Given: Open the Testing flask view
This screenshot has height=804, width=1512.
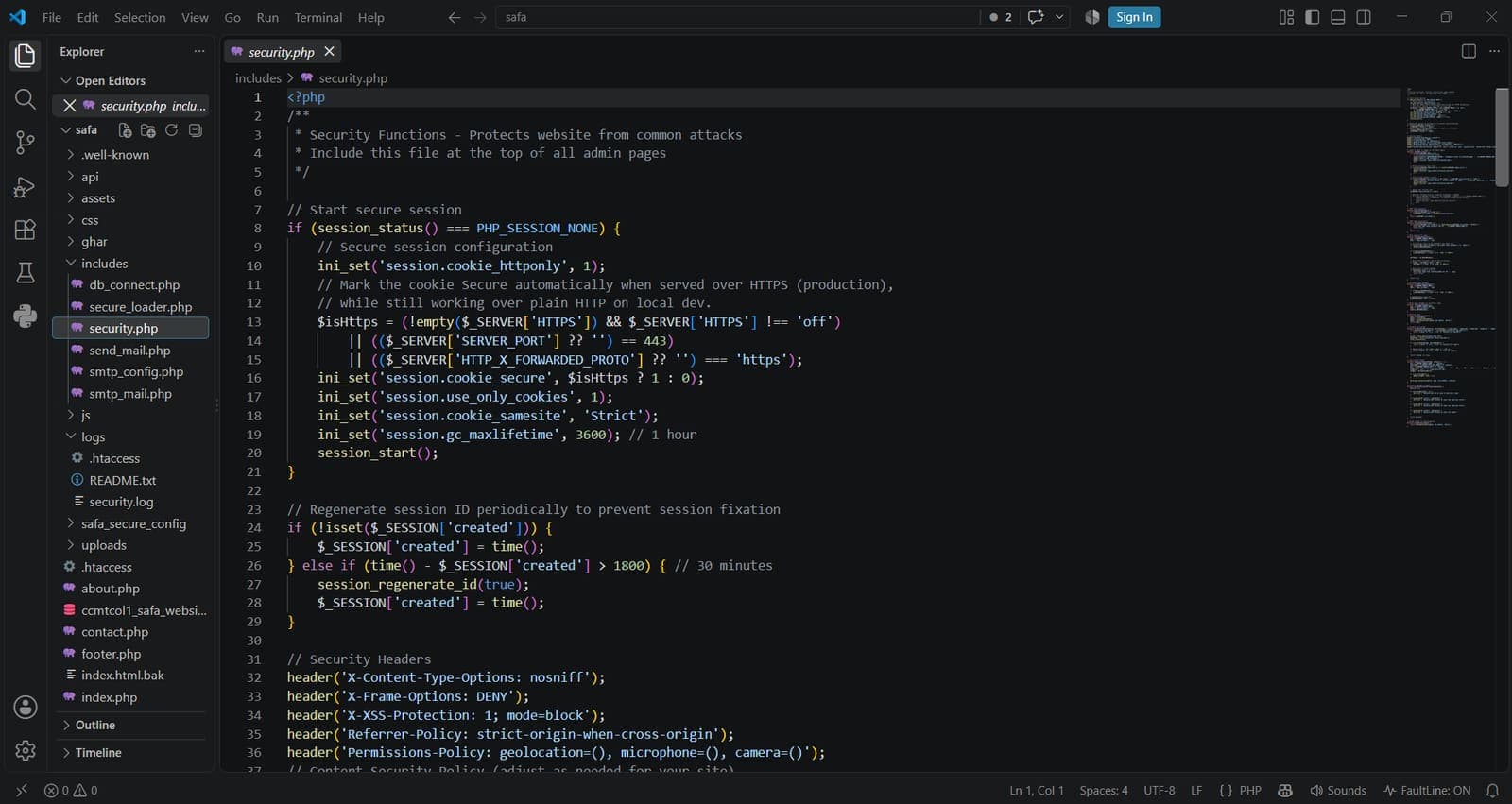Looking at the screenshot, I should 26,273.
